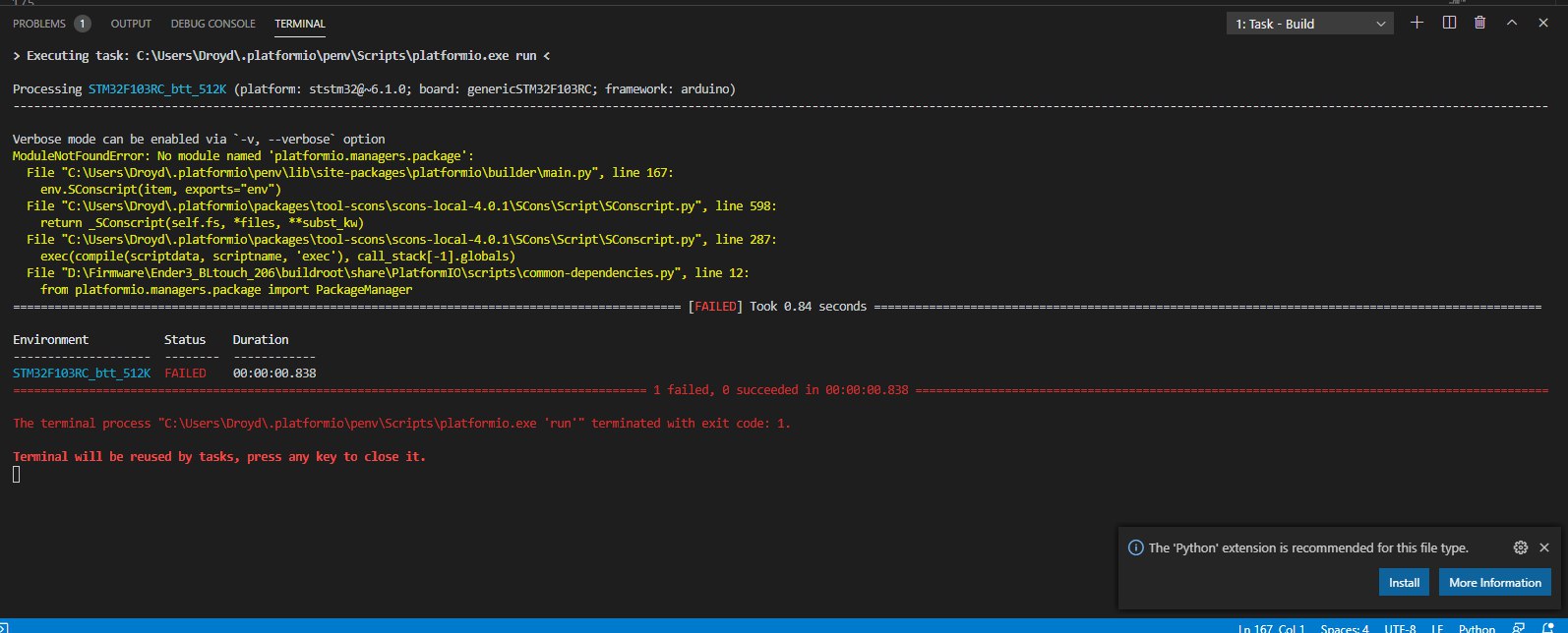Click the Ln 167, Col 1 status item

coord(1272,627)
